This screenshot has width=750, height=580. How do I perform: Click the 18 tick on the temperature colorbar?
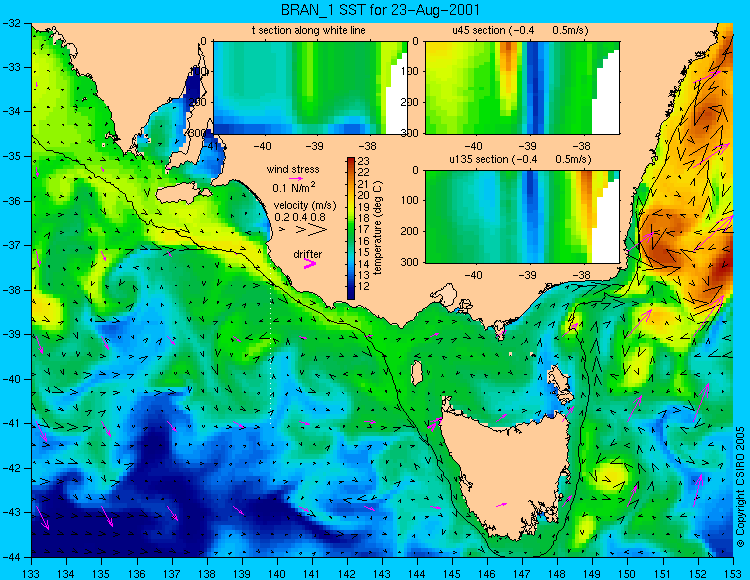click(x=363, y=219)
